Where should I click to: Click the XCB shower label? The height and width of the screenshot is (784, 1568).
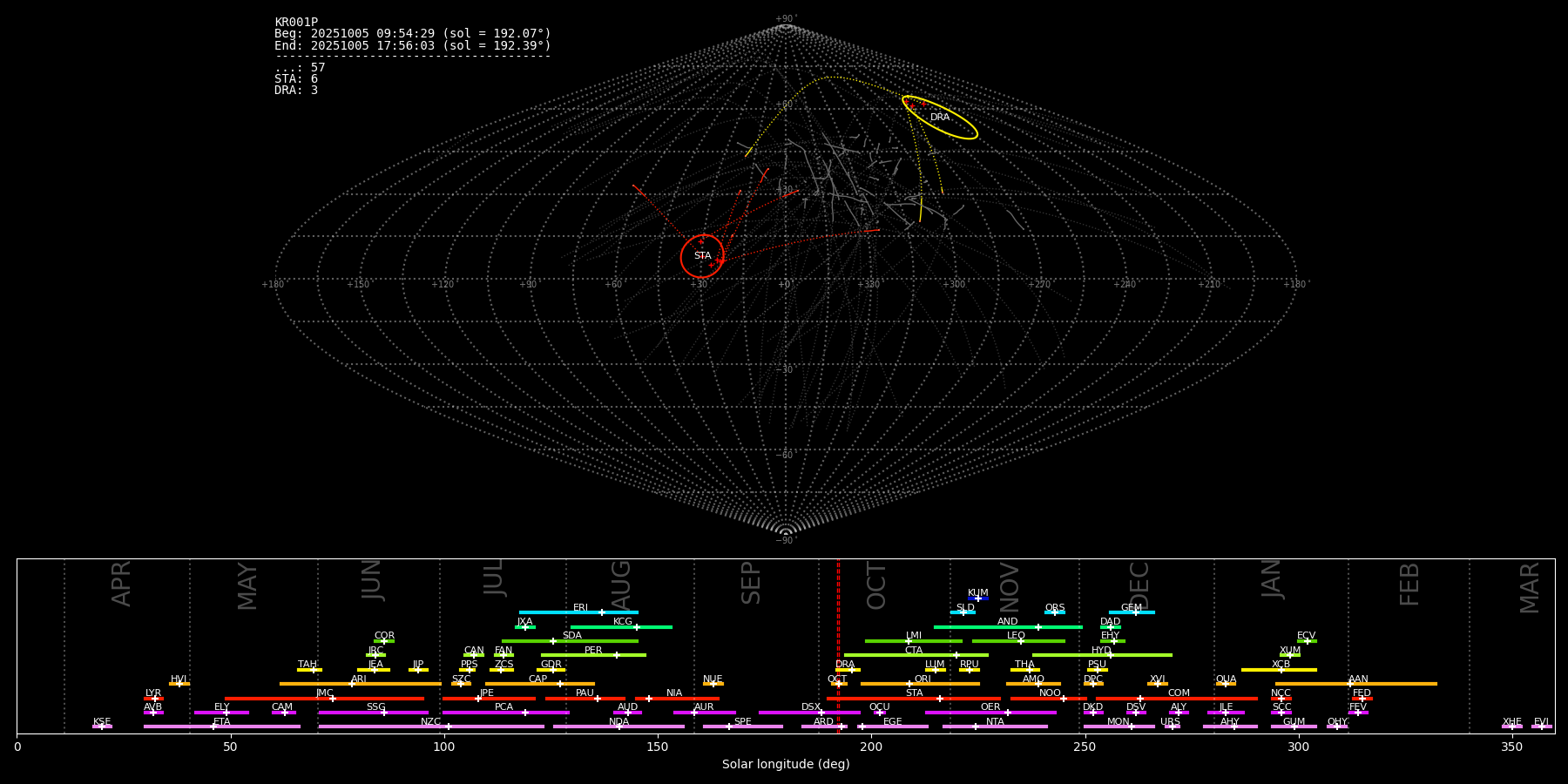coord(1281,665)
